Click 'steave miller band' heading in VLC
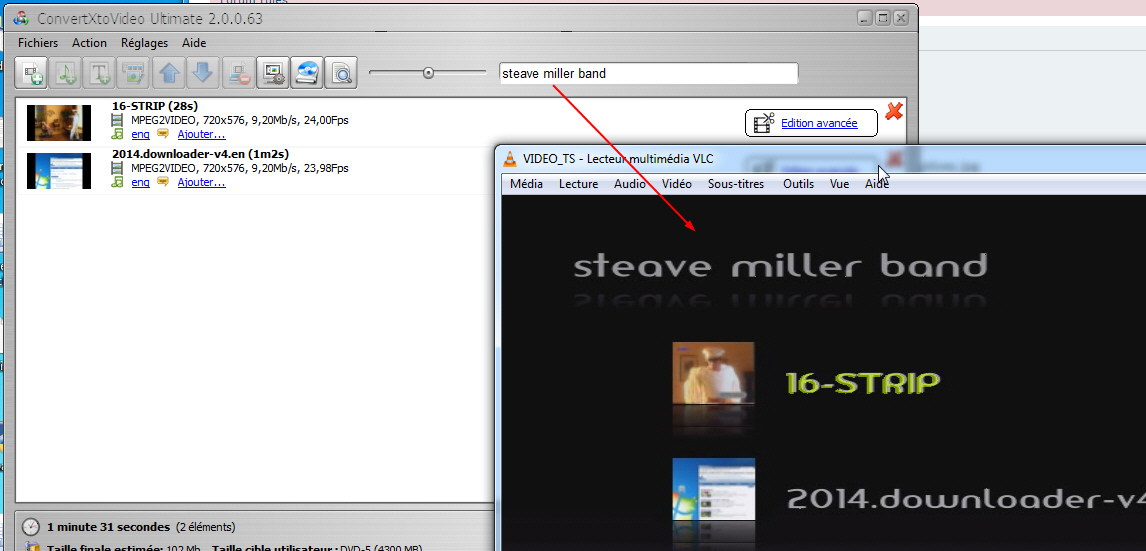The height and width of the screenshot is (551, 1146). tap(781, 265)
